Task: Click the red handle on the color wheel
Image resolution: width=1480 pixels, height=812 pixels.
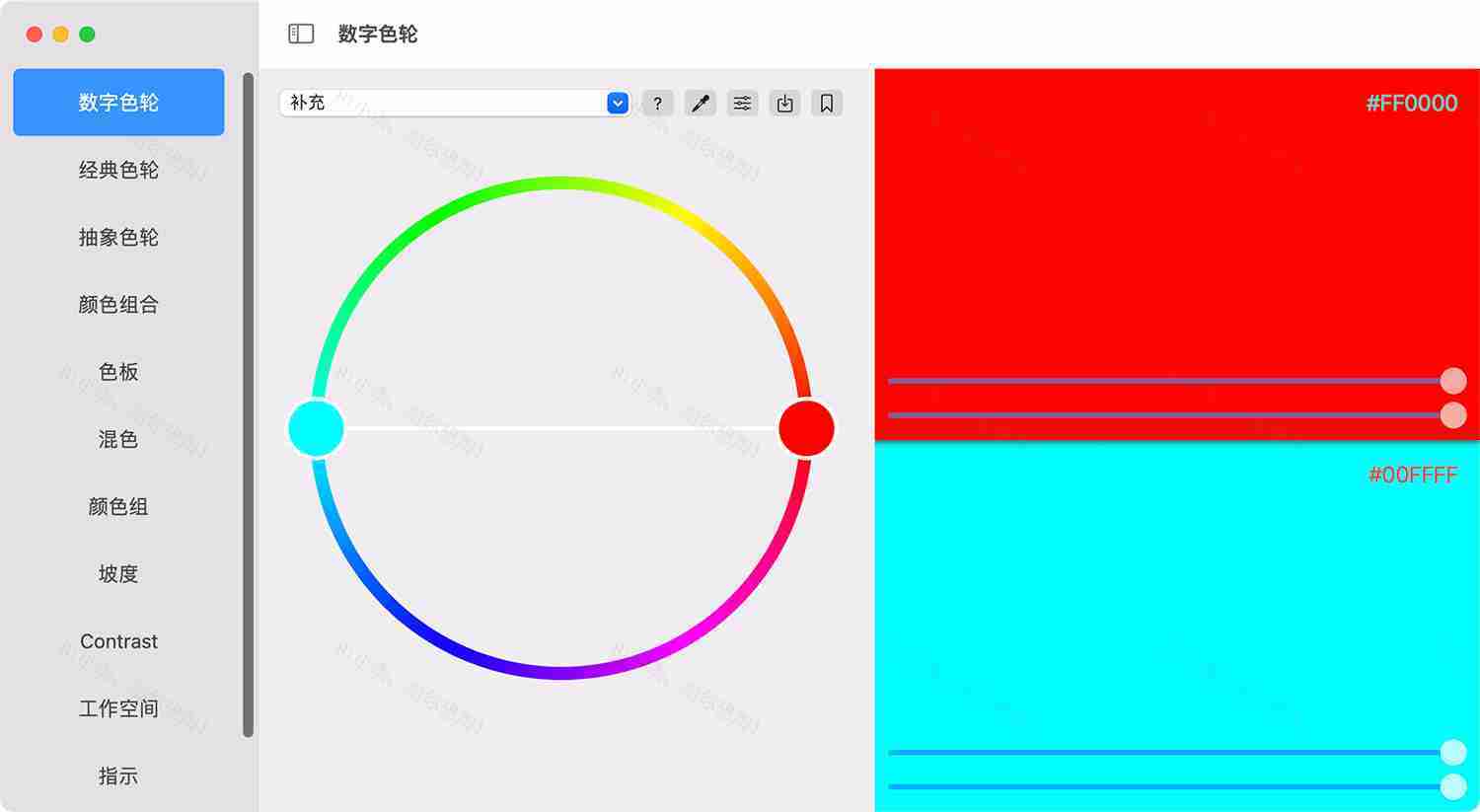Action: pyautogui.click(x=806, y=427)
